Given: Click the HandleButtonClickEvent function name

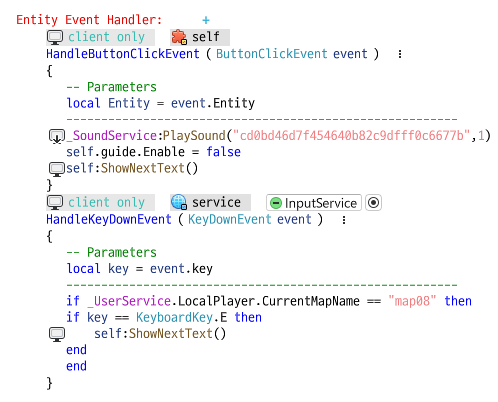Looking at the screenshot, I should 123,54.
